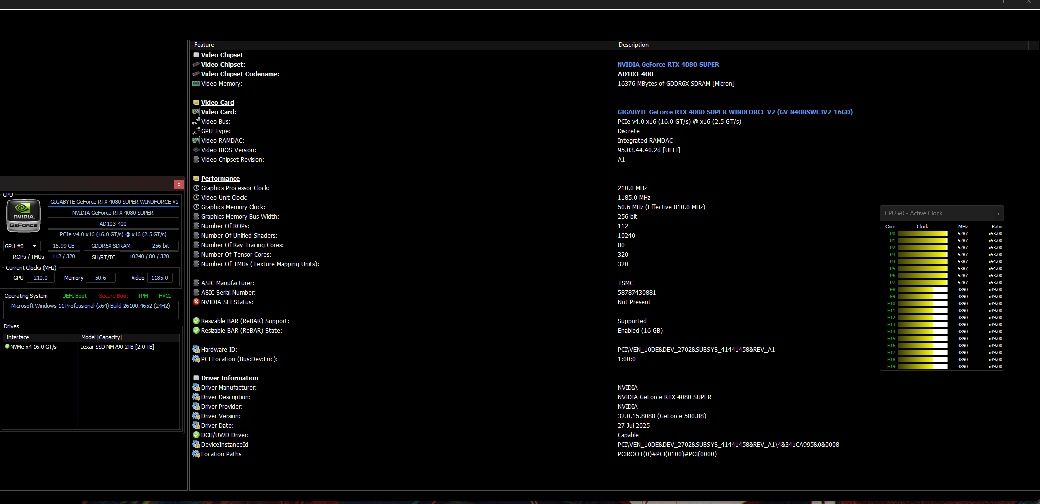This screenshot has height=504, width=1040.
Task: Close the GPU summary panel with red button
Action: tap(178, 184)
